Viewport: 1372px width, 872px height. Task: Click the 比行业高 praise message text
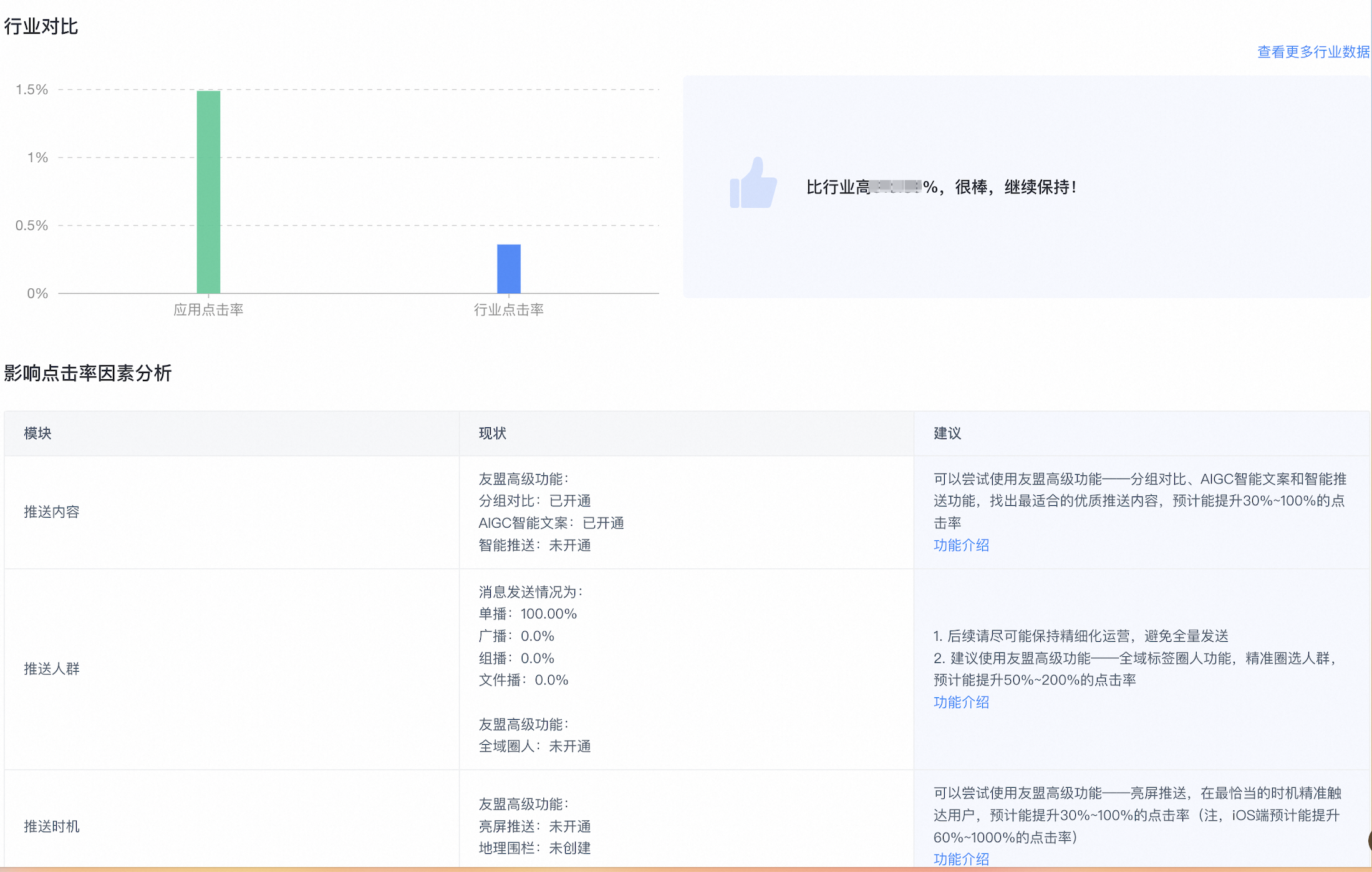(941, 187)
